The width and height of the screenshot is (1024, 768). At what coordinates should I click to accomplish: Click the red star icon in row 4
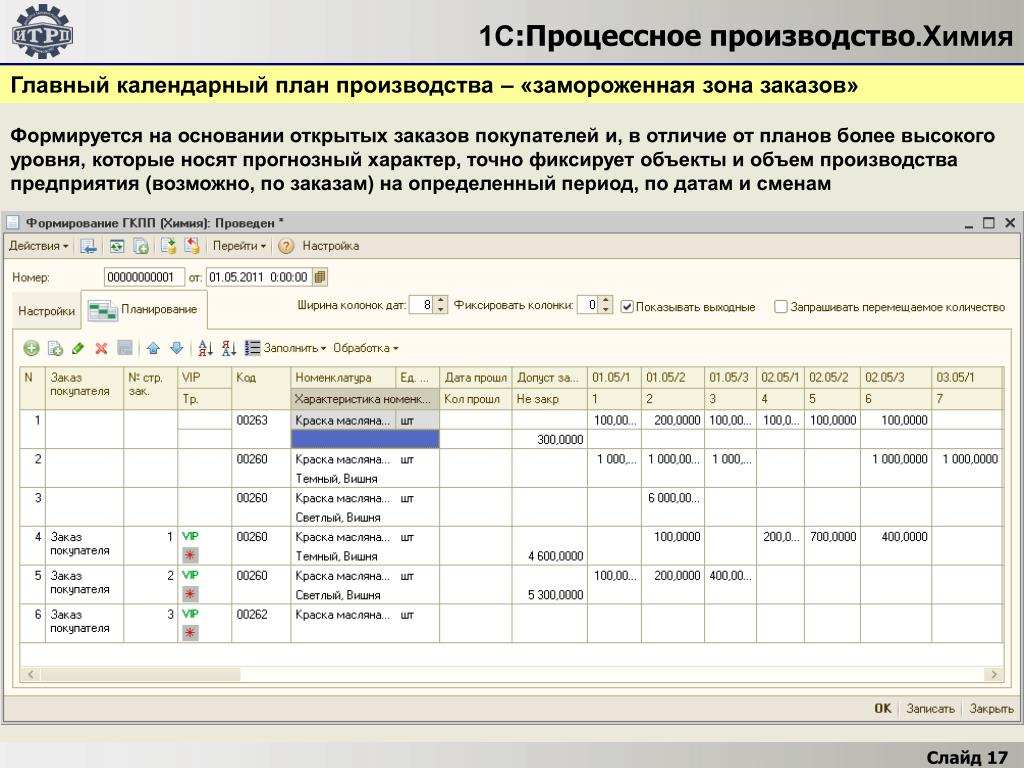point(190,556)
